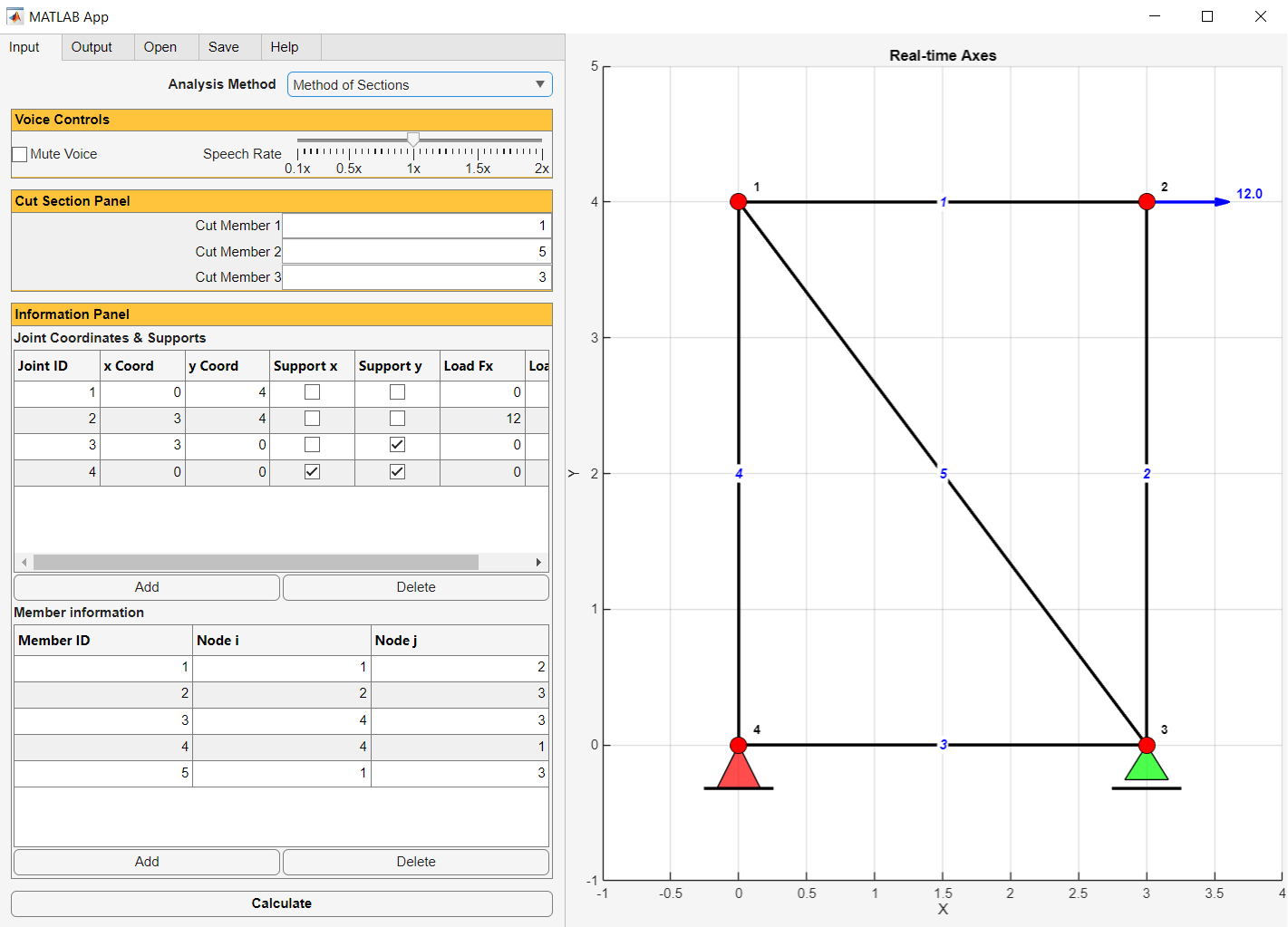Click Add below the member information table
Viewport: 1288px width, 927px height.
point(147,862)
